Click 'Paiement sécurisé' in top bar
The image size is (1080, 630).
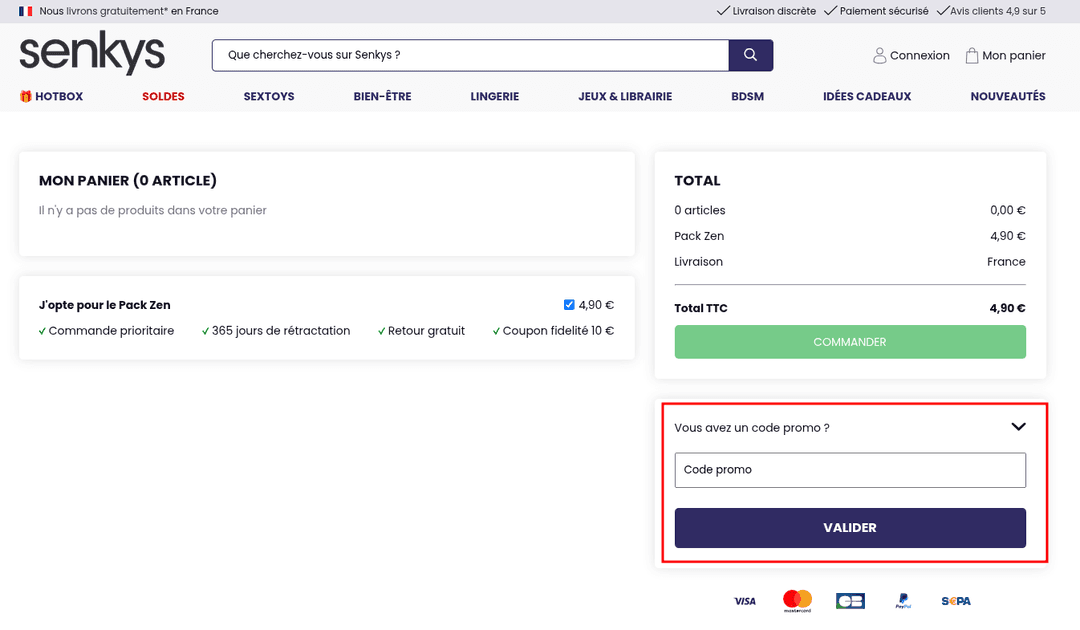click(884, 11)
